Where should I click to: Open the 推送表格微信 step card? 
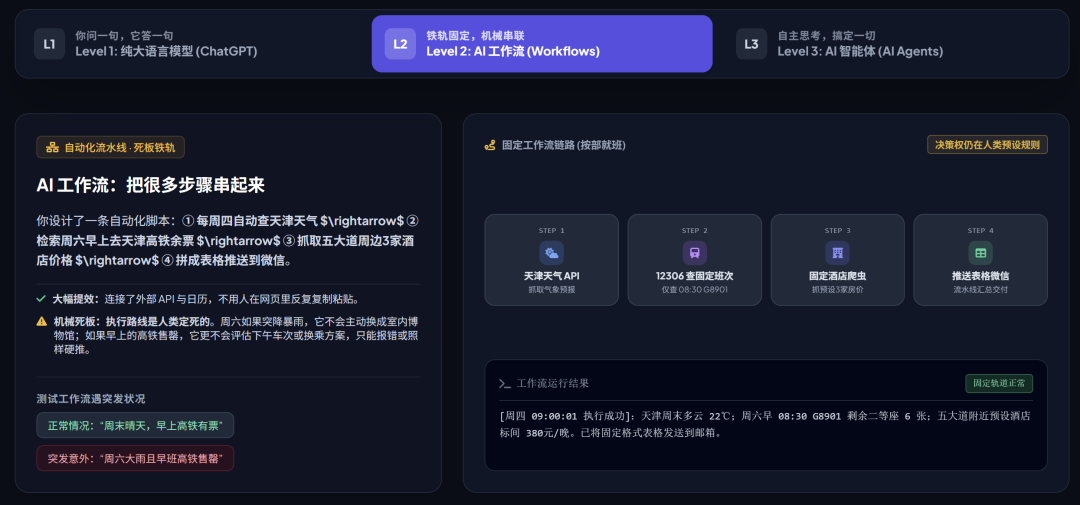pos(980,260)
